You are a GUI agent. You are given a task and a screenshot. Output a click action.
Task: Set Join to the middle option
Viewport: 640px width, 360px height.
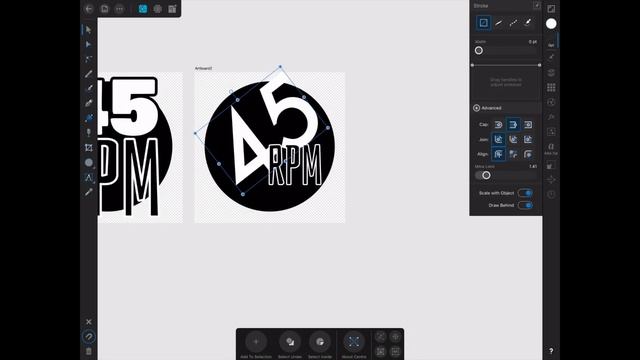(513, 139)
